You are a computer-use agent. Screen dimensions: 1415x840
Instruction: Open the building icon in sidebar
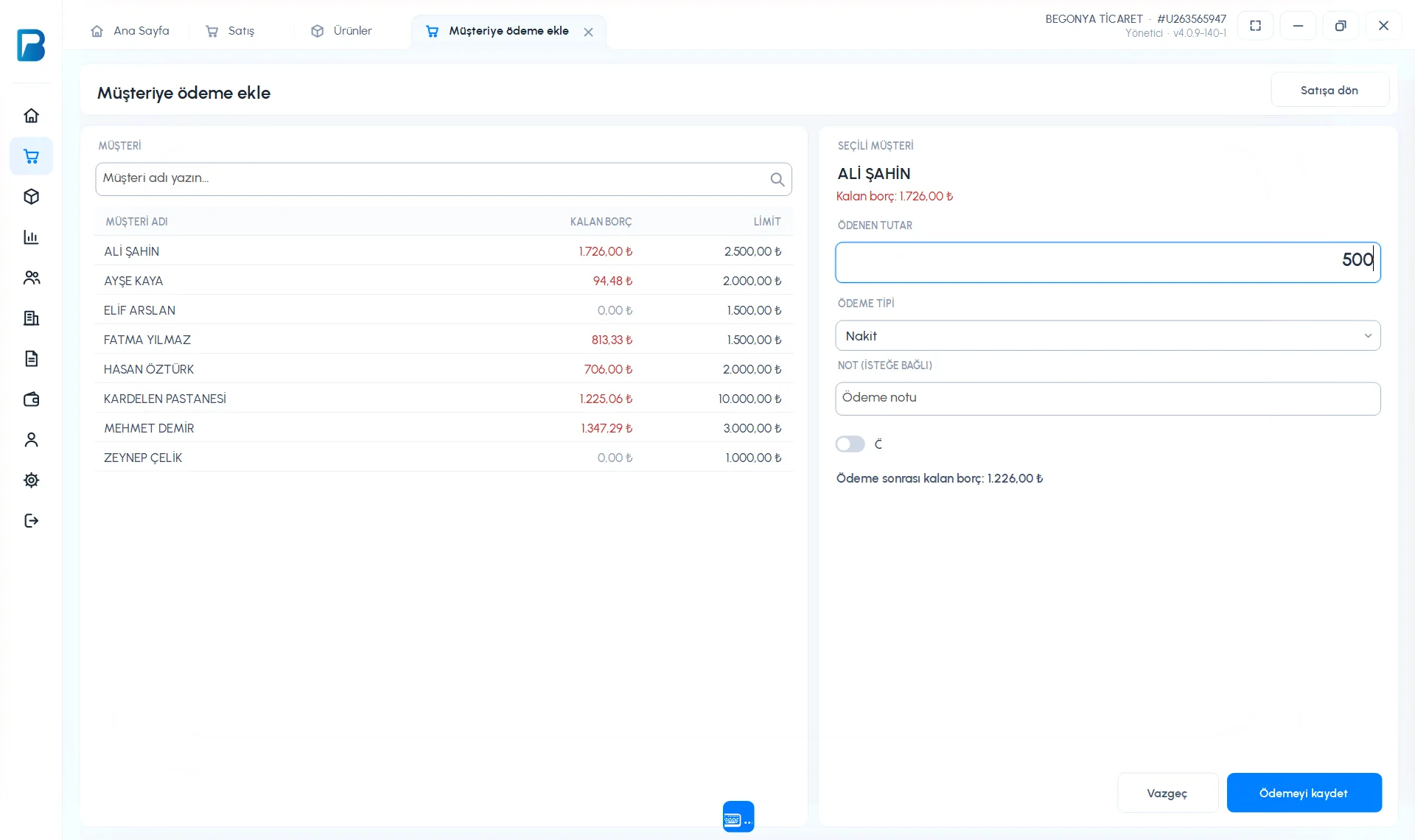31,318
